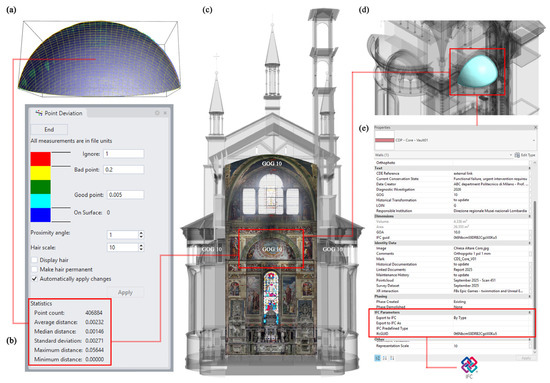This screenshot has width=550, height=383.
Task: Collapse the Phasing section
Action: pos(530,296)
